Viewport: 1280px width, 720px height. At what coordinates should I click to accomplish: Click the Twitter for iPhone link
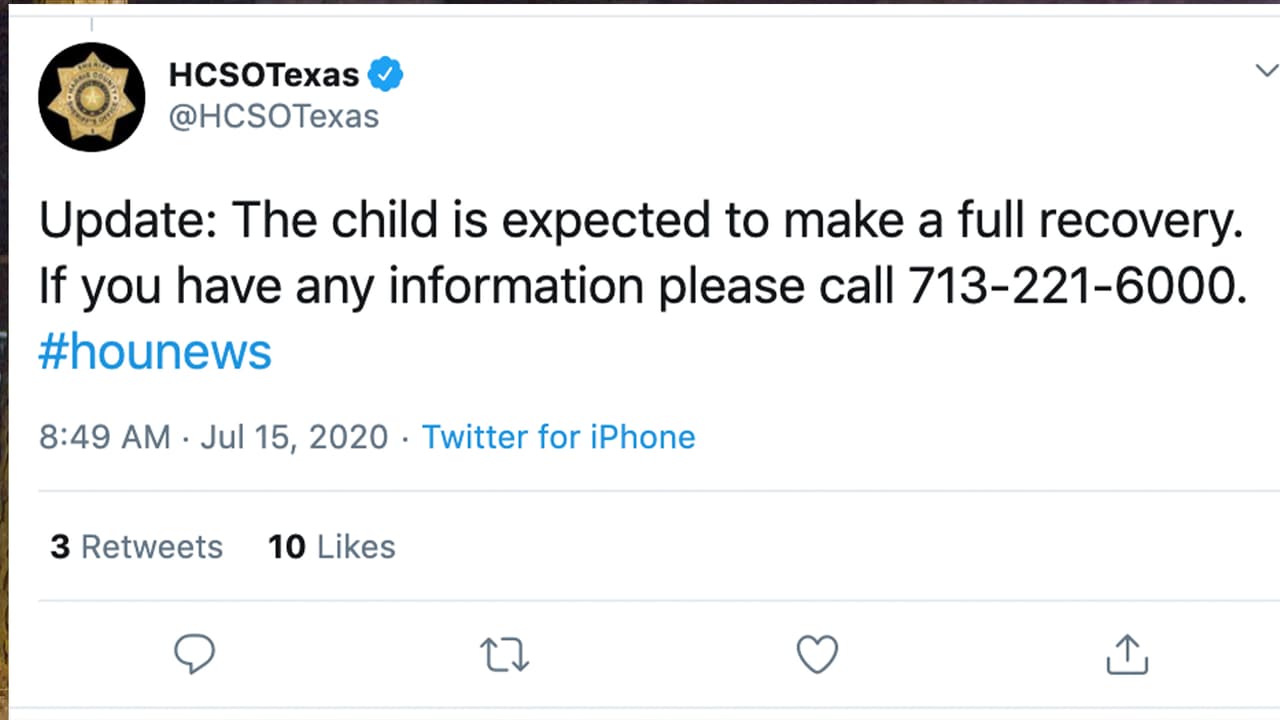coord(558,437)
